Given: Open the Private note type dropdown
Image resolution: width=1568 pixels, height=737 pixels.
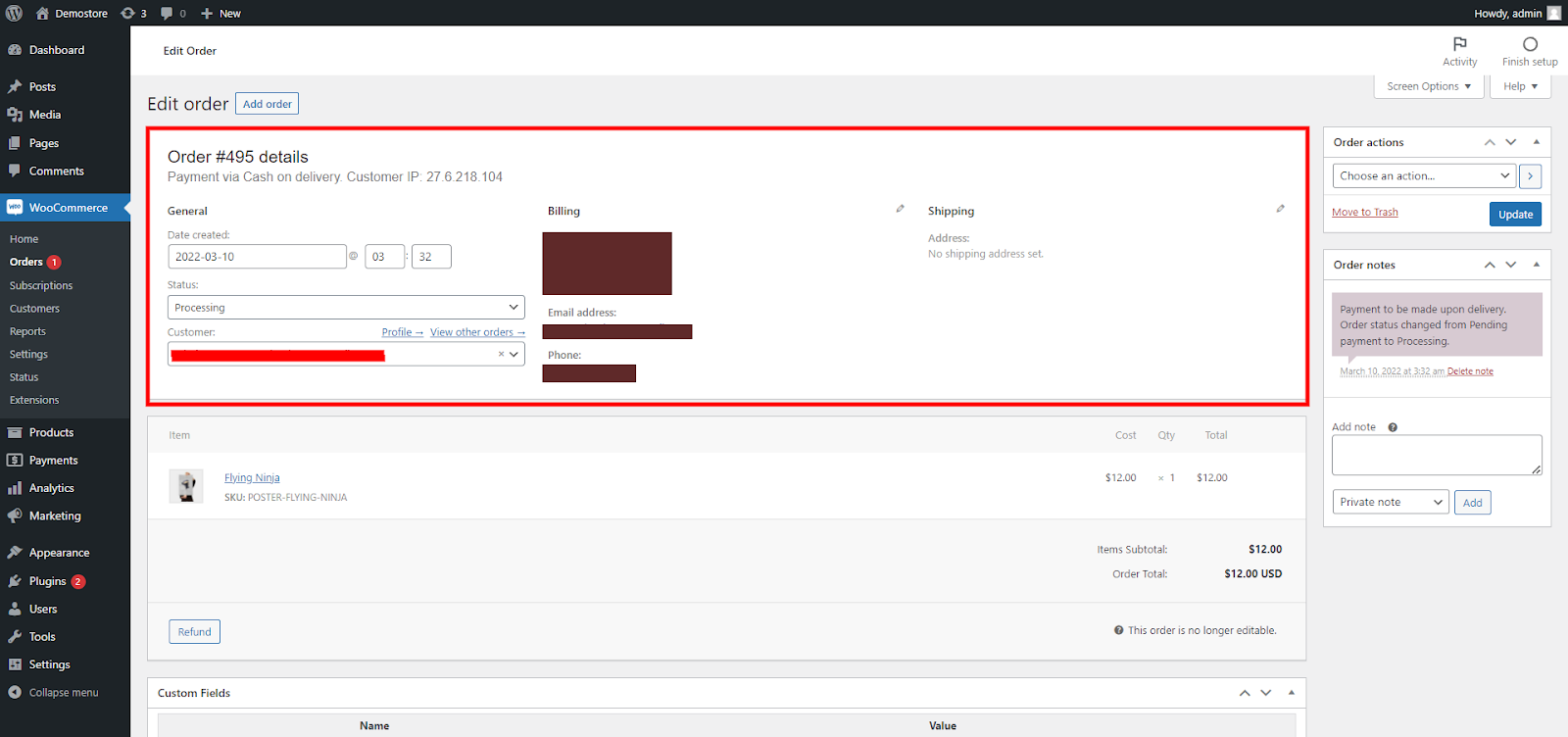Looking at the screenshot, I should 1391,503.
